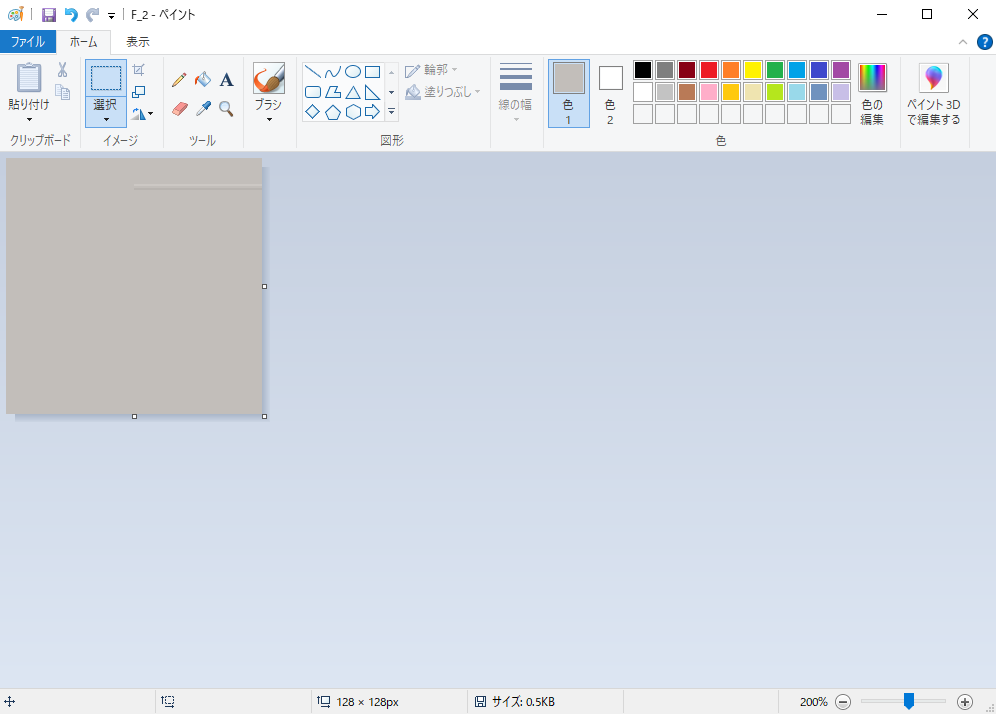Click the Crop icon
996x714 pixels.
pos(138,69)
